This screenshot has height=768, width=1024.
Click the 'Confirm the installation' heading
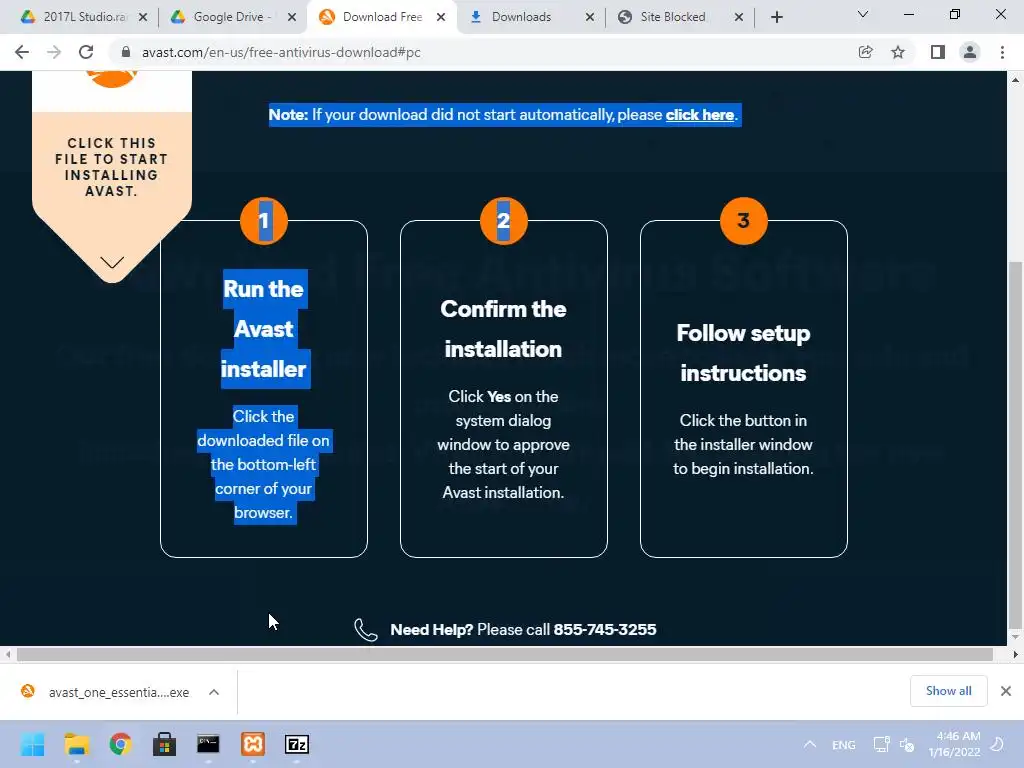click(504, 329)
